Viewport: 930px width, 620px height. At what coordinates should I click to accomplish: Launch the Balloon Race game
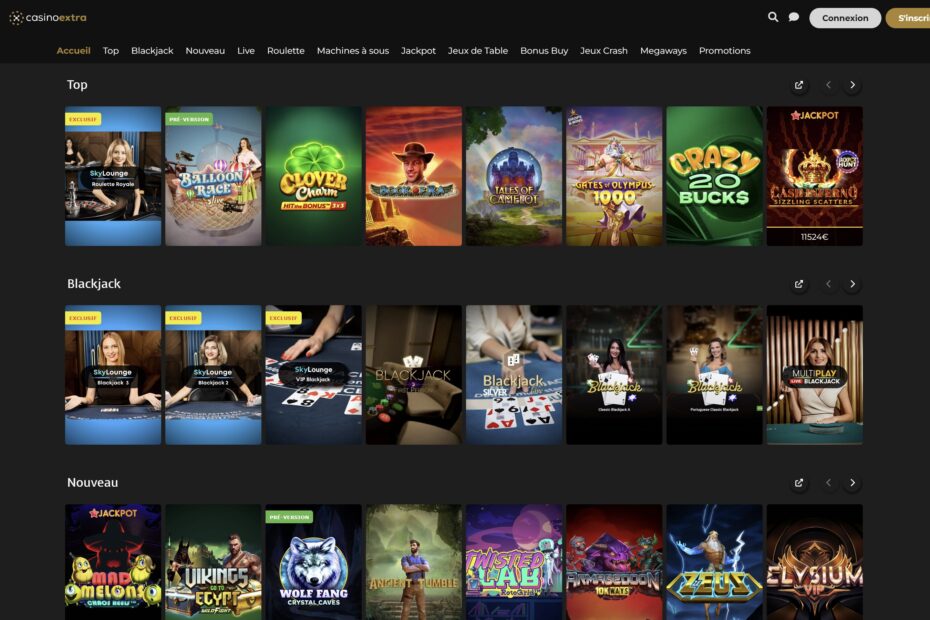[x=213, y=176]
